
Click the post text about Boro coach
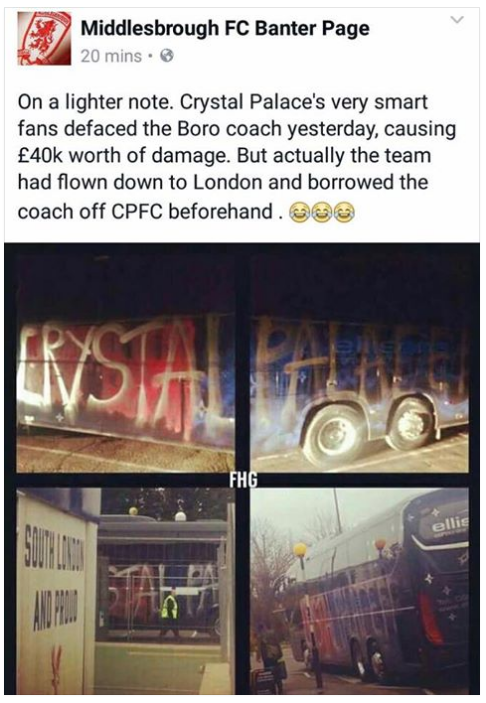(237, 156)
